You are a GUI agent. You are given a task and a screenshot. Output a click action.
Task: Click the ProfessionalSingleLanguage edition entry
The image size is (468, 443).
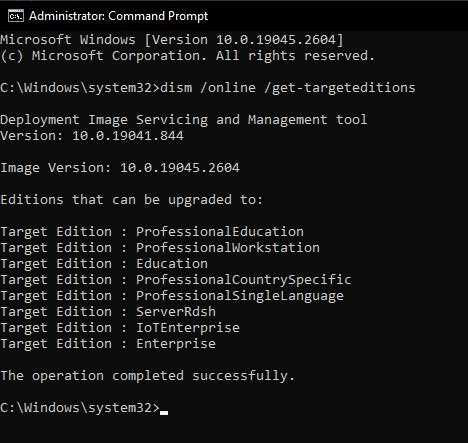[x=240, y=296]
